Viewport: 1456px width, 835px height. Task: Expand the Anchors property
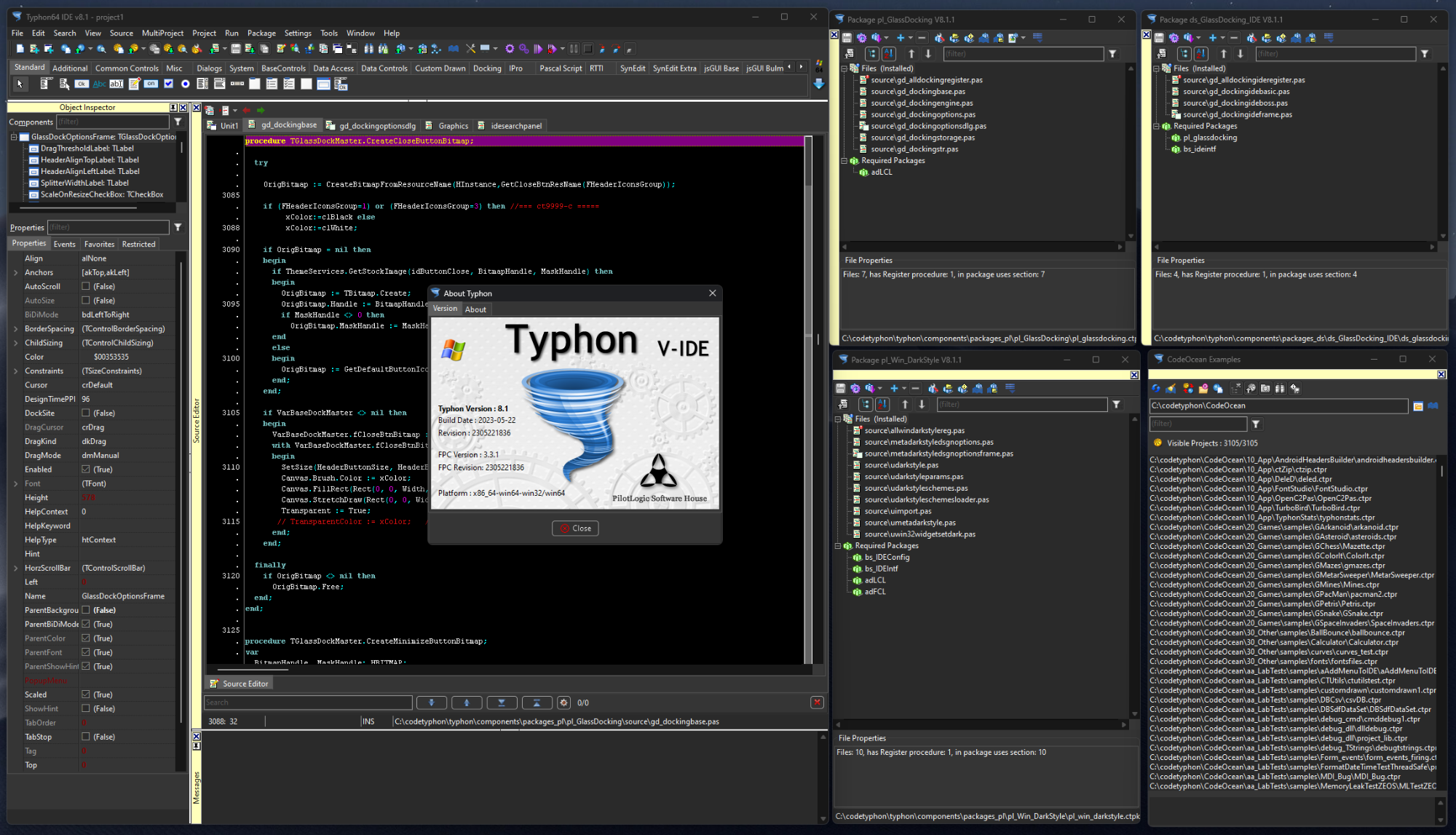pyautogui.click(x=16, y=273)
